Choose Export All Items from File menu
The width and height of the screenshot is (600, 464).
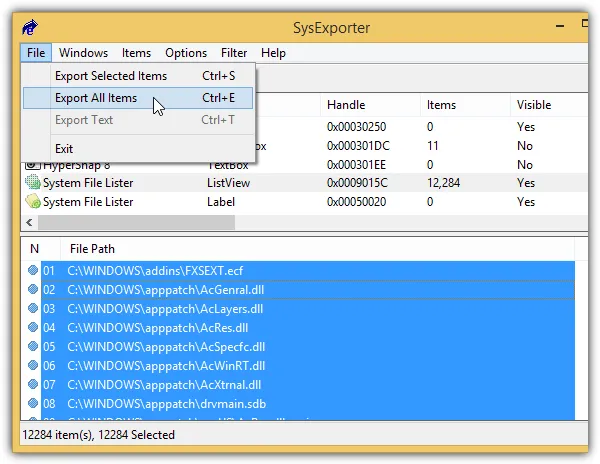click(138, 98)
